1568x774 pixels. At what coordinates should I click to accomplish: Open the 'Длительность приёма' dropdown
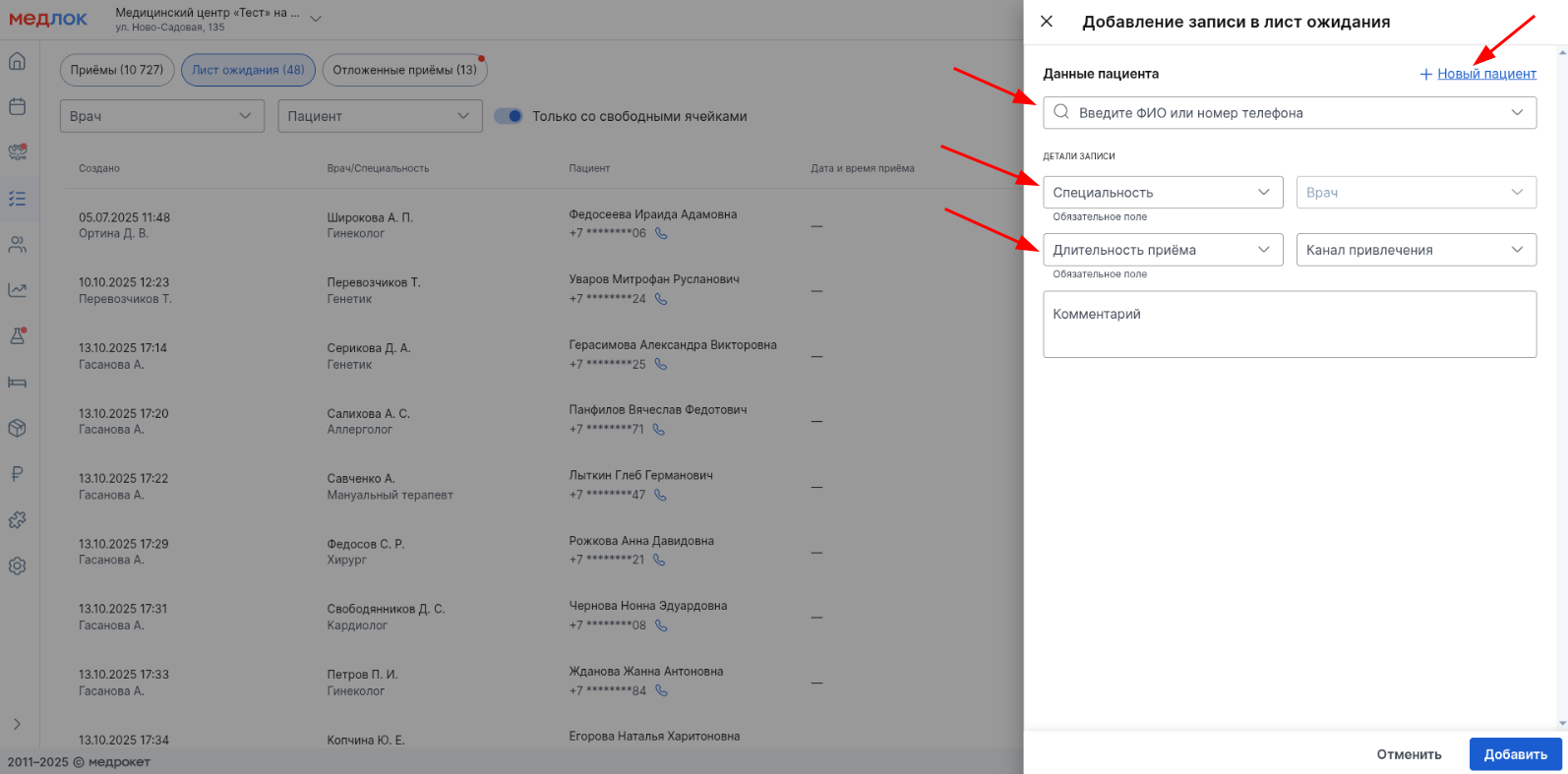[x=1162, y=250]
